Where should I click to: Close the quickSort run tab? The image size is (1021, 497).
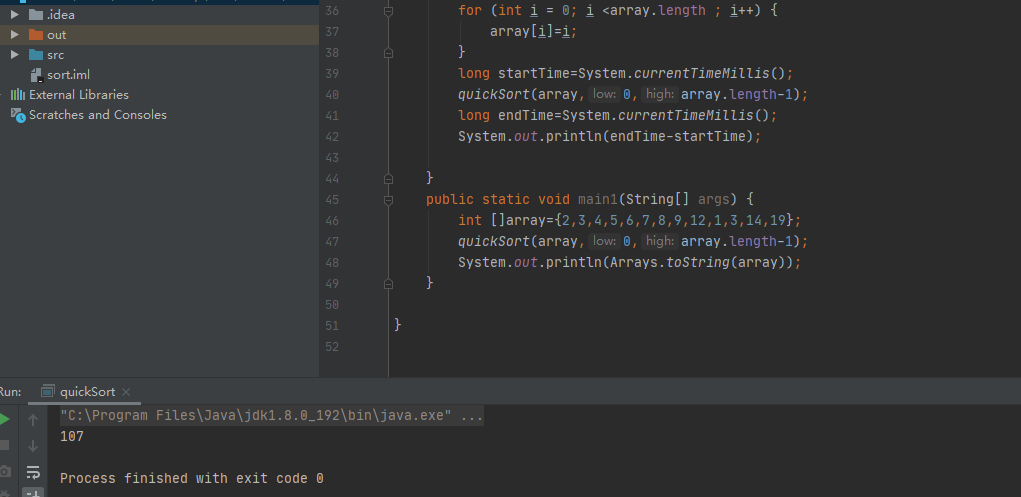126,392
